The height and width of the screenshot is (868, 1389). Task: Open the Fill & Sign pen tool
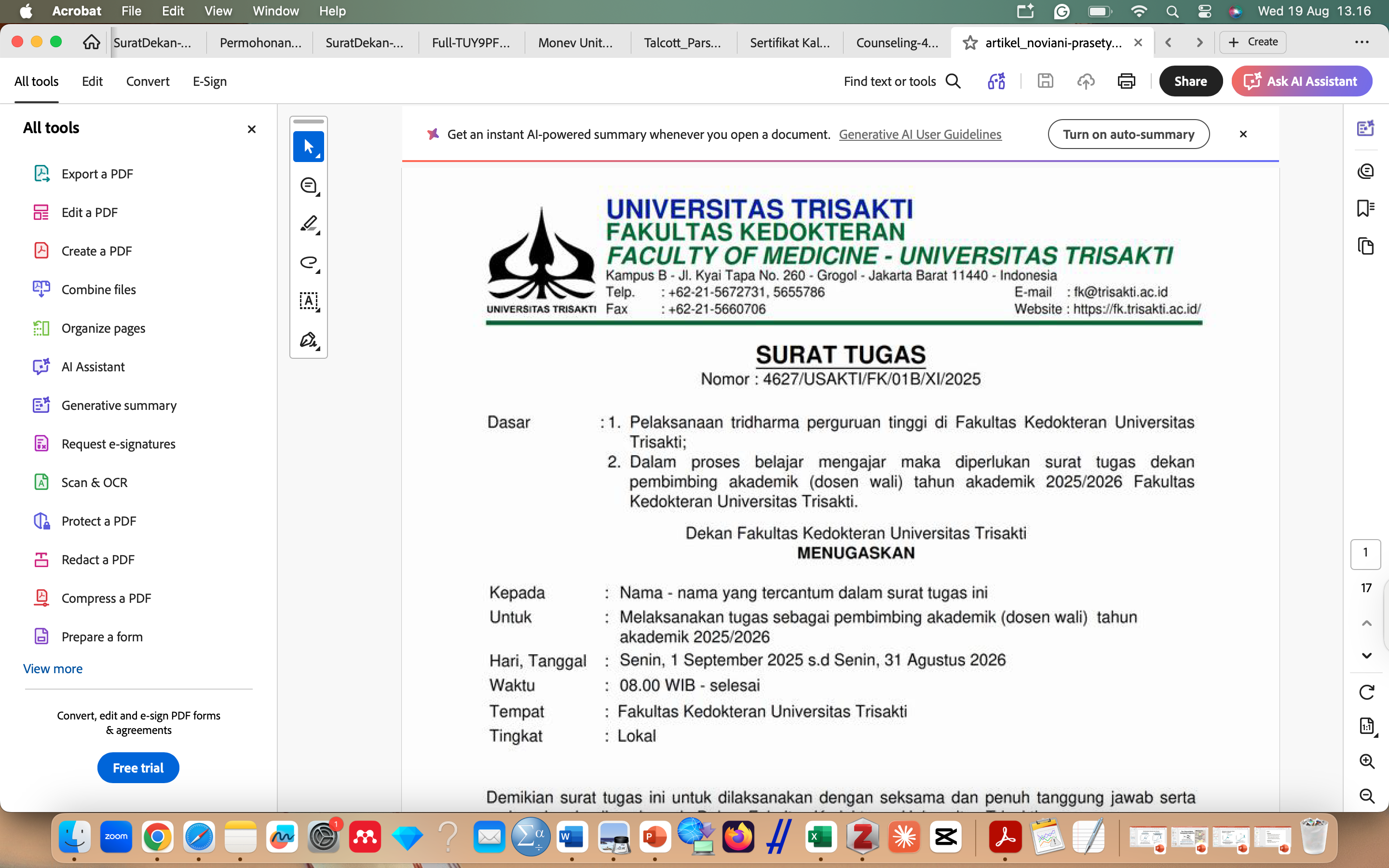tap(309, 340)
